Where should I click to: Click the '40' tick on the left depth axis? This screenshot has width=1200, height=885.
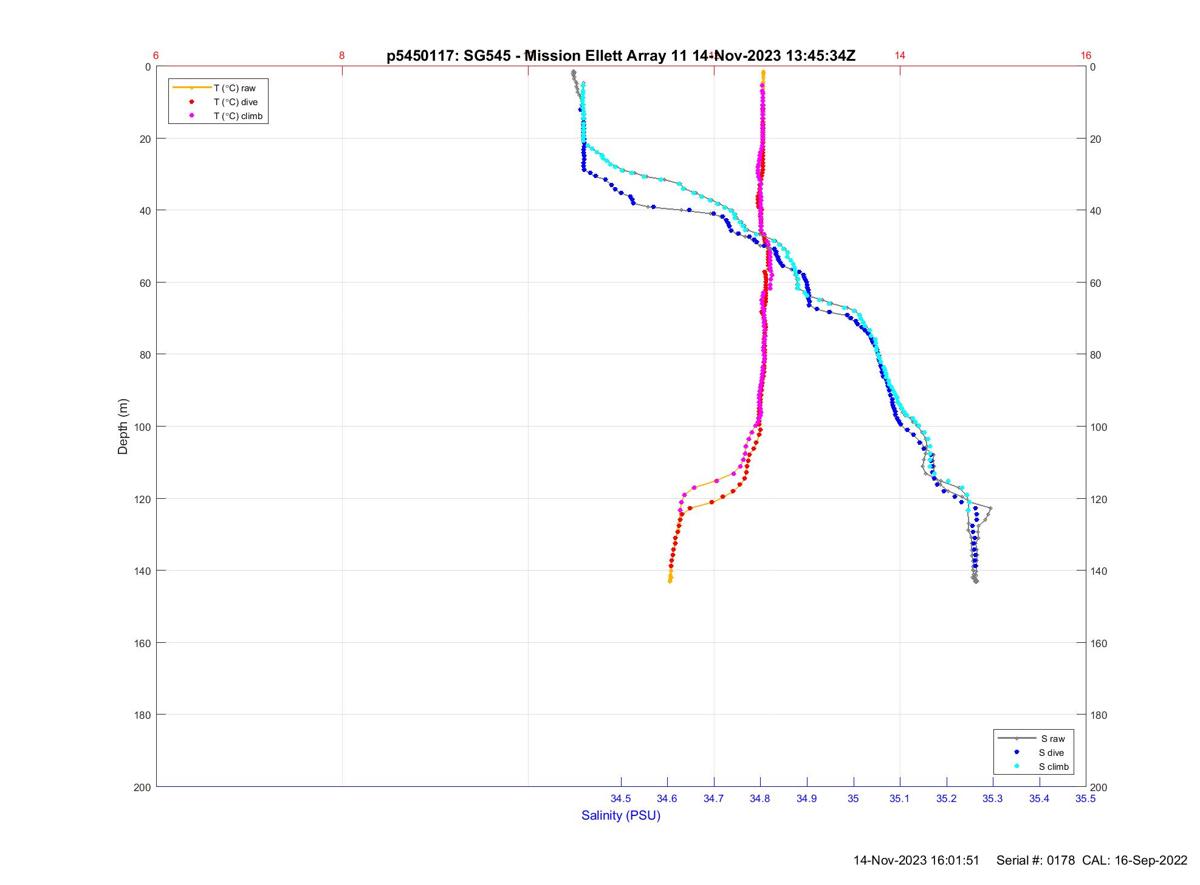click(x=145, y=211)
